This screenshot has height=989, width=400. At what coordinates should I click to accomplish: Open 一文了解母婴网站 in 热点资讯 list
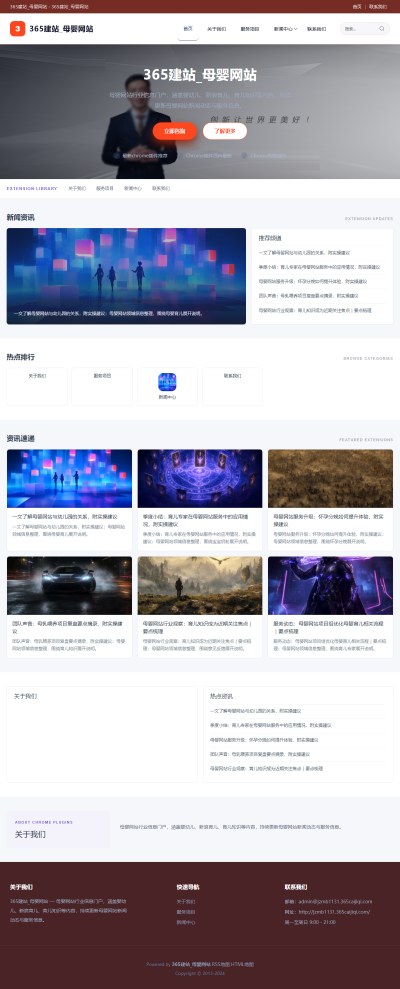256,710
